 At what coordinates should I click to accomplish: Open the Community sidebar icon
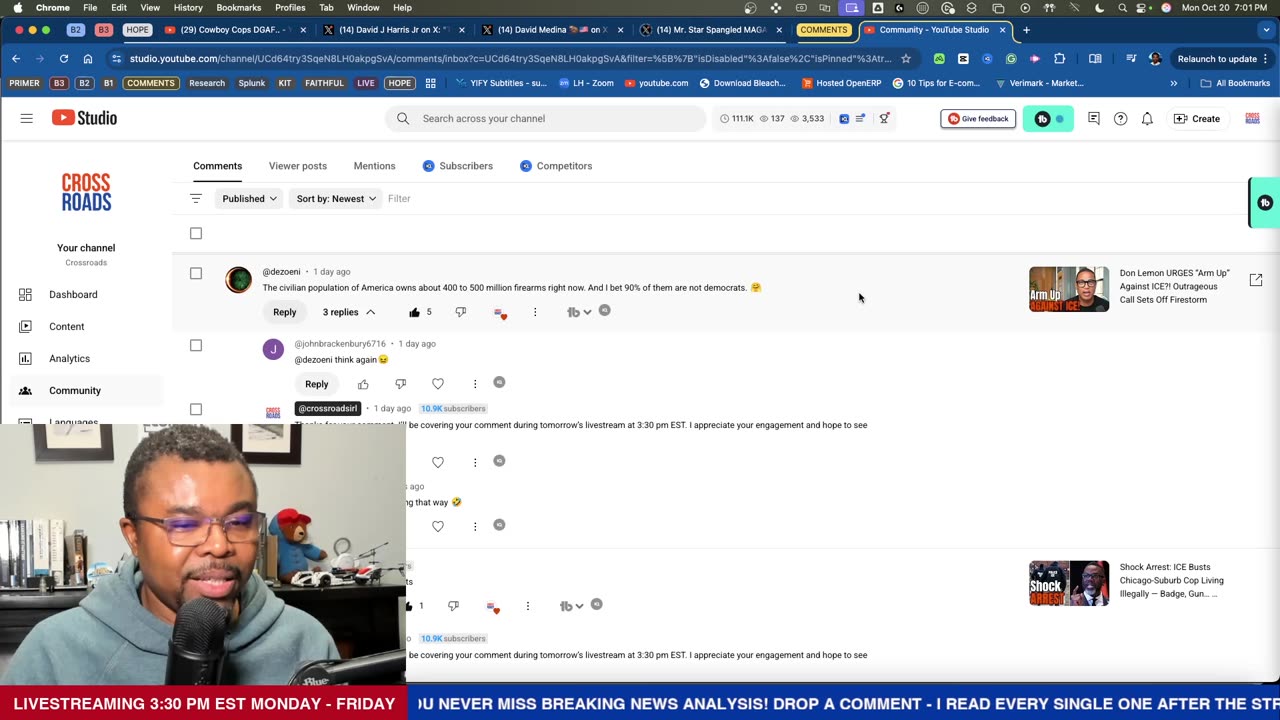point(25,390)
